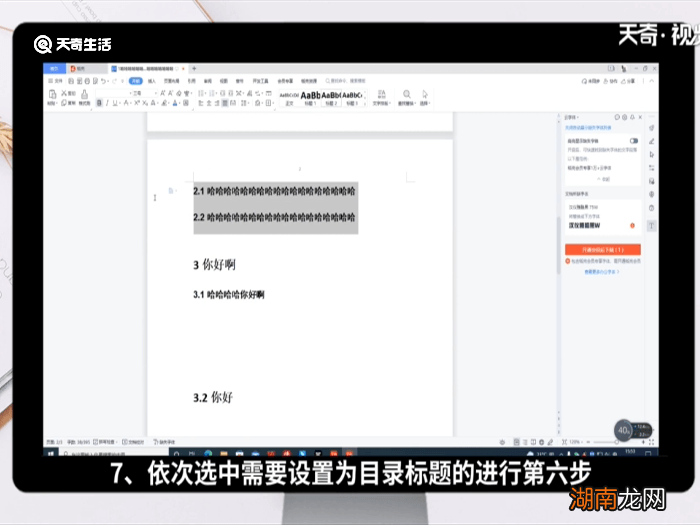The height and width of the screenshot is (525, 700).
Task: Select the 视图 View ribbon tab
Action: click(x=224, y=81)
